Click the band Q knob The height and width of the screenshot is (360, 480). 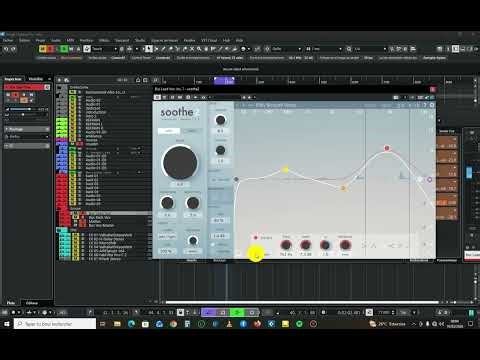point(325,245)
